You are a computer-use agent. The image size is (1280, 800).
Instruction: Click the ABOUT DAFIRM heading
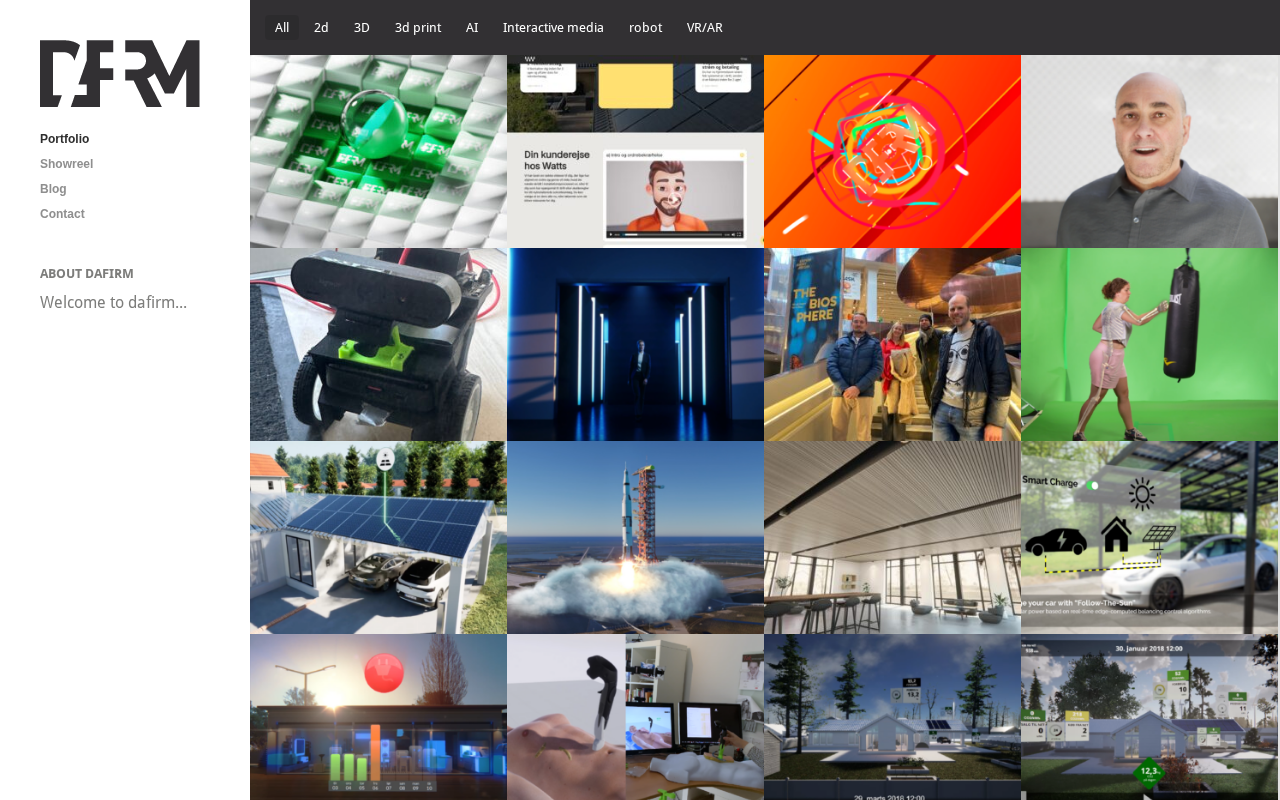pos(87,274)
